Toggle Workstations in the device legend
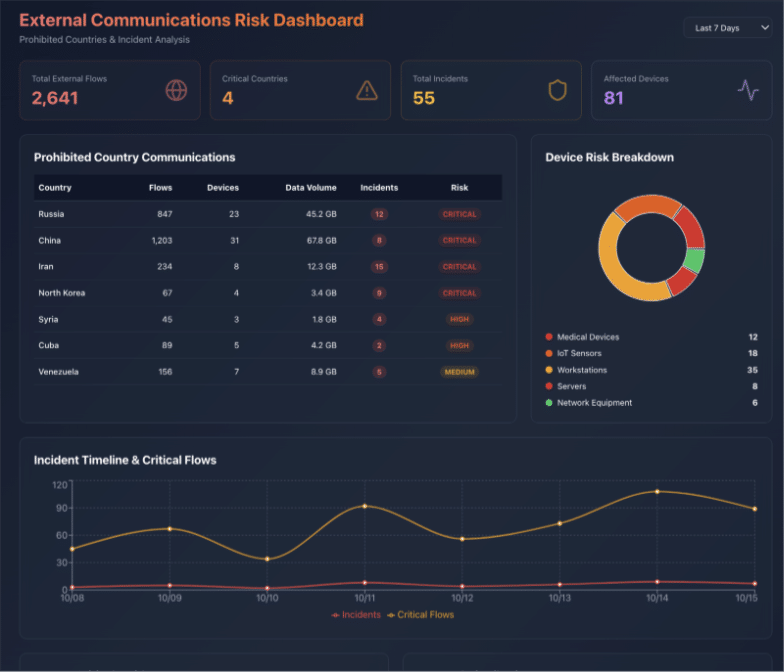This screenshot has height=672, width=784. point(581,370)
